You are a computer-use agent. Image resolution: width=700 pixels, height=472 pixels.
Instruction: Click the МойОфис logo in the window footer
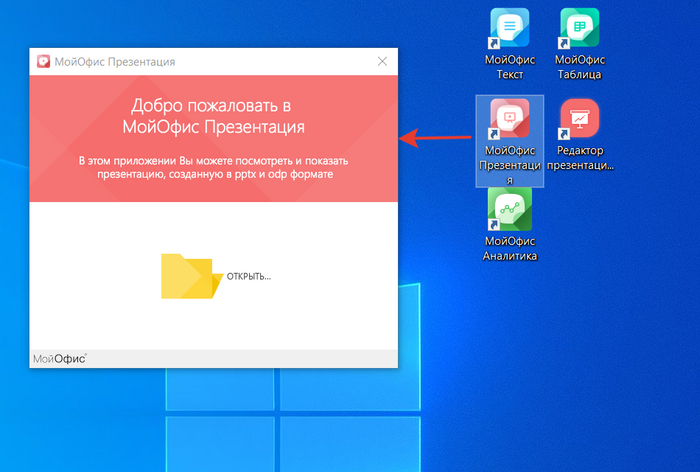[x=60, y=359]
